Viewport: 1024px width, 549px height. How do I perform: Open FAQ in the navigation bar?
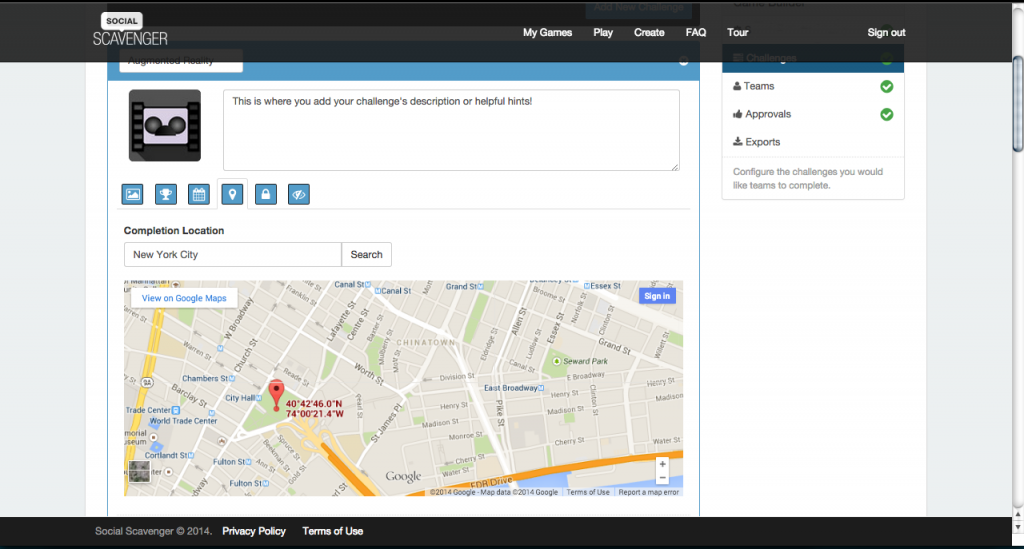tap(696, 33)
